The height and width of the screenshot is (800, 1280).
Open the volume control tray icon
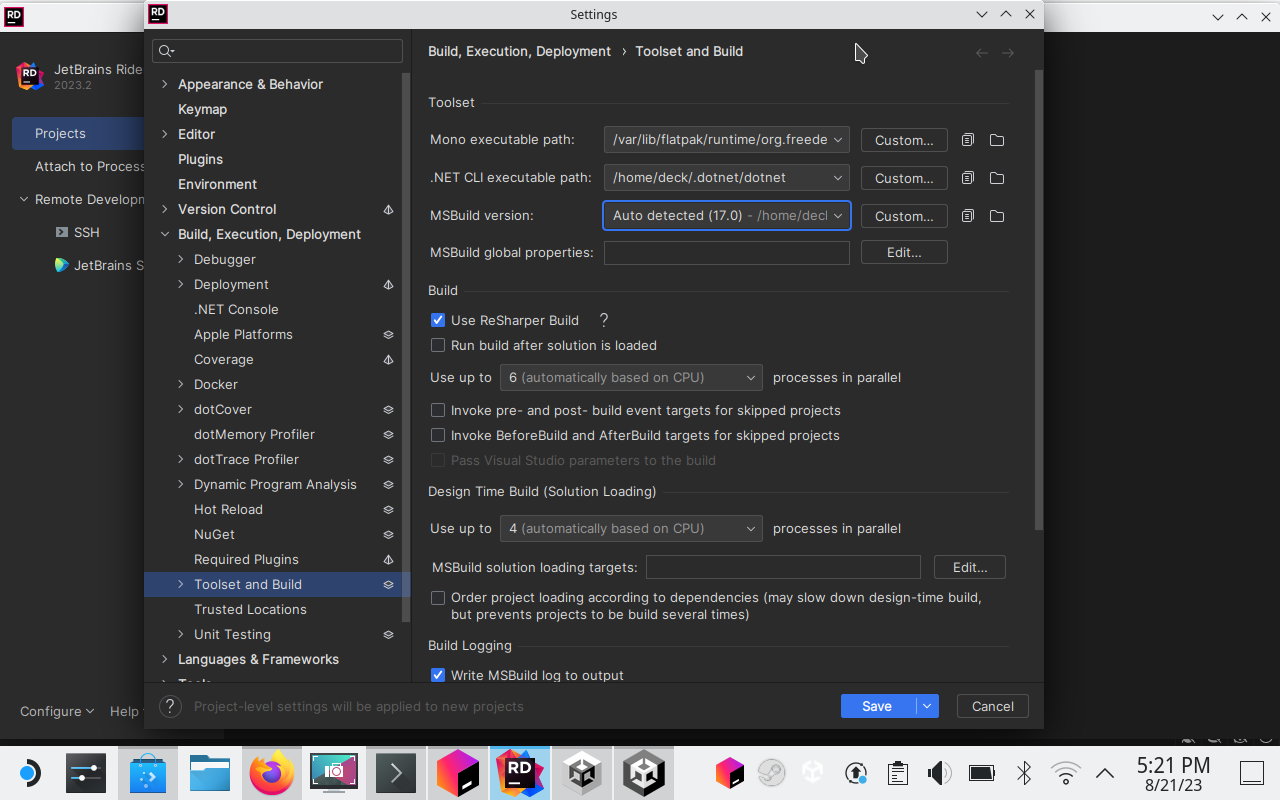(x=939, y=773)
